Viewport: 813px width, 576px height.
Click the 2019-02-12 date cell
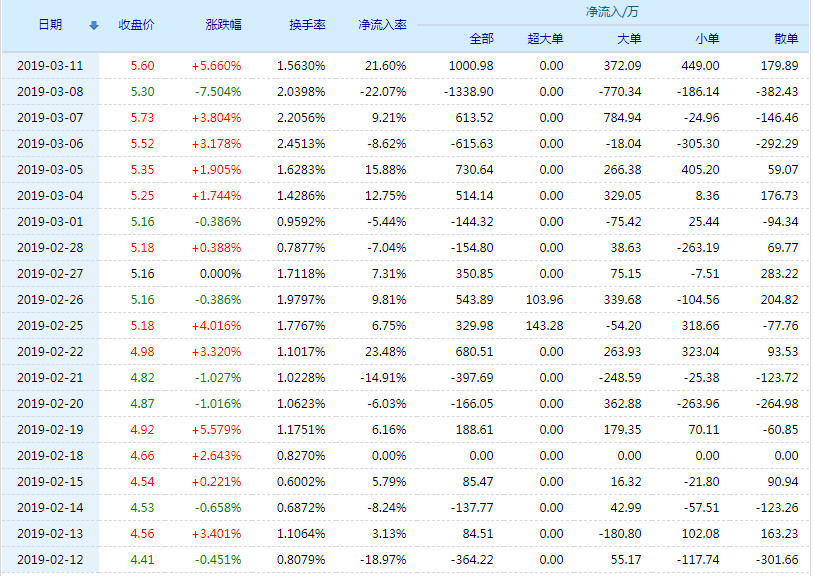tap(50, 560)
